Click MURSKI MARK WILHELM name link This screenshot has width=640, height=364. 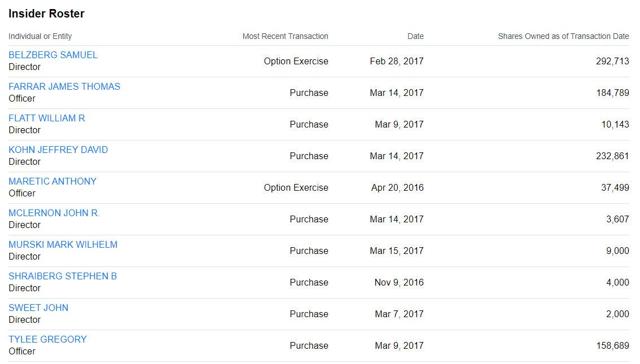63,244
